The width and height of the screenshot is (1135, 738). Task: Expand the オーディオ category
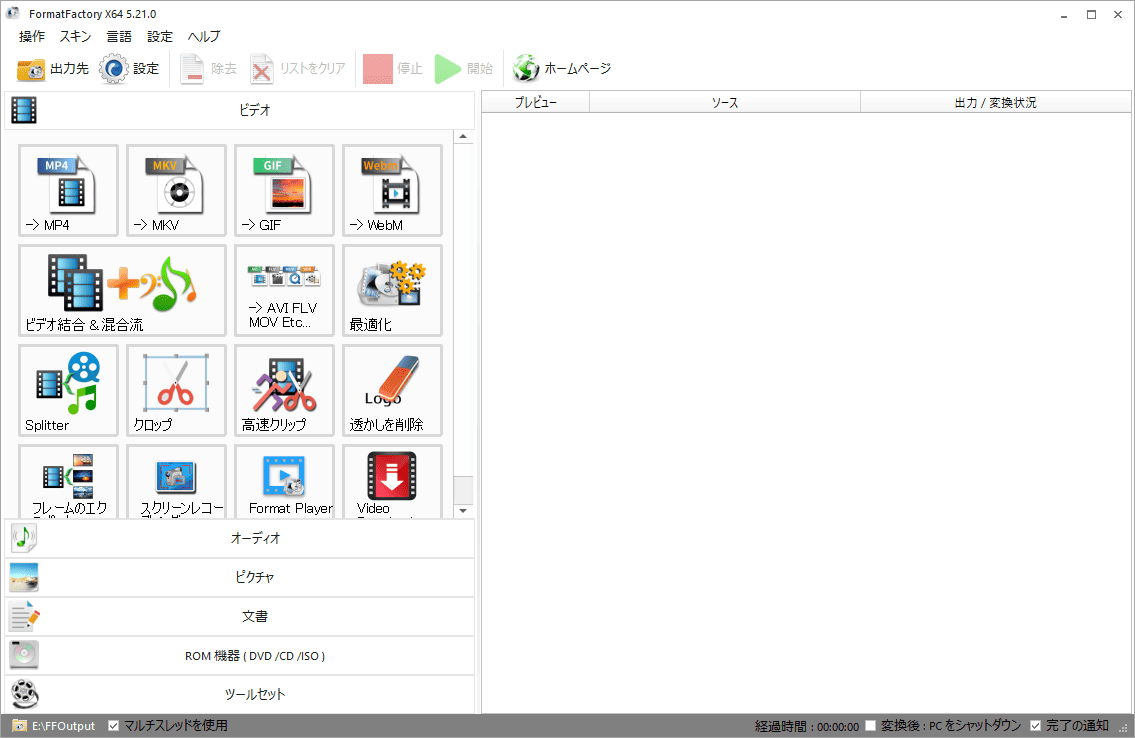click(240, 538)
